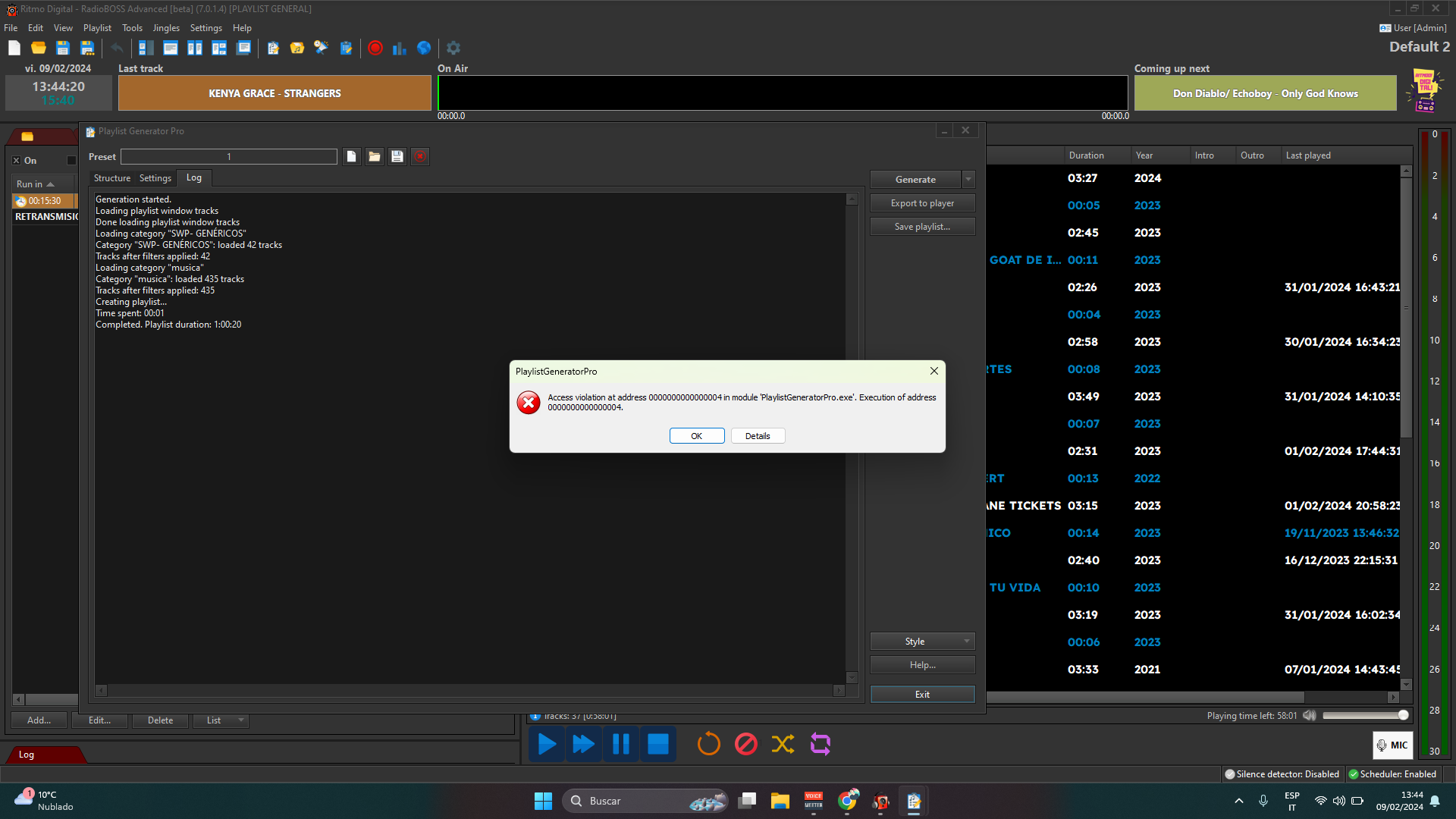Open the List dropdown button
The height and width of the screenshot is (819, 1456).
220,720
